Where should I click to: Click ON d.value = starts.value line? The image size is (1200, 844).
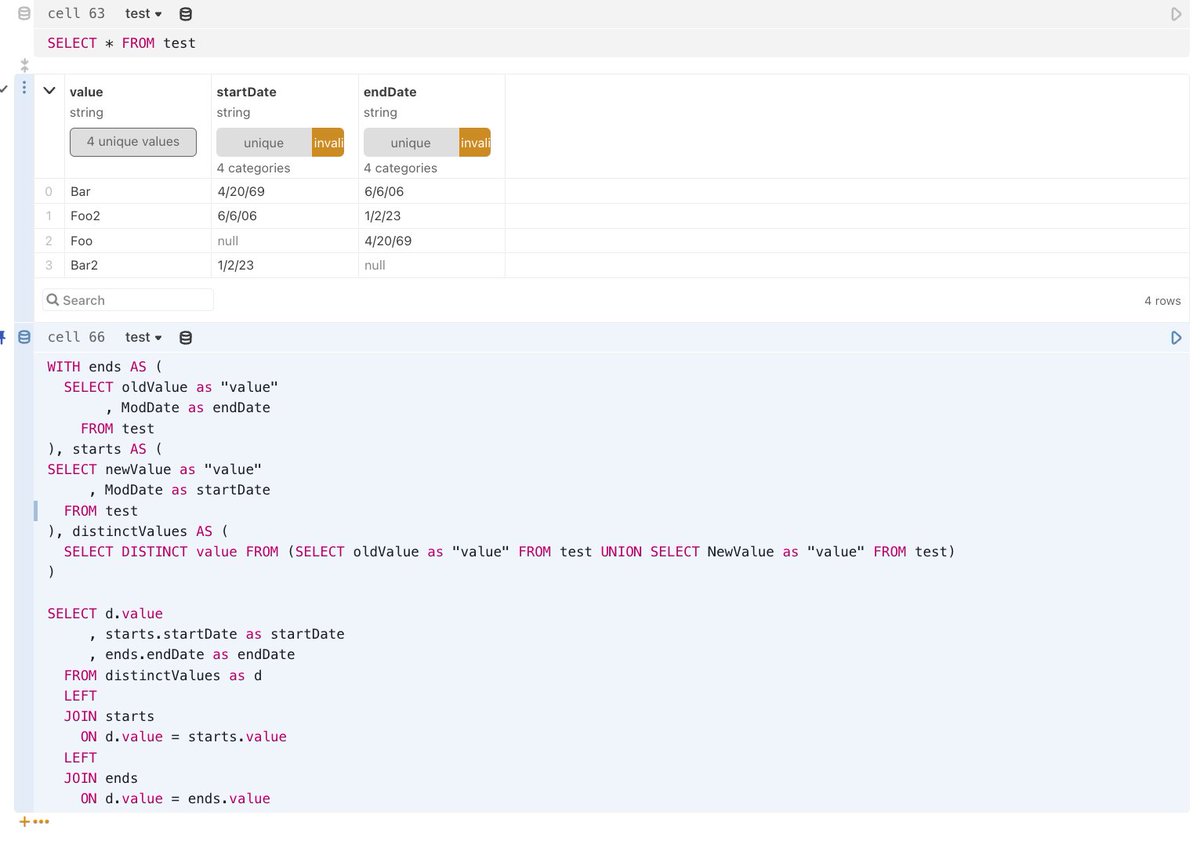tap(183, 737)
